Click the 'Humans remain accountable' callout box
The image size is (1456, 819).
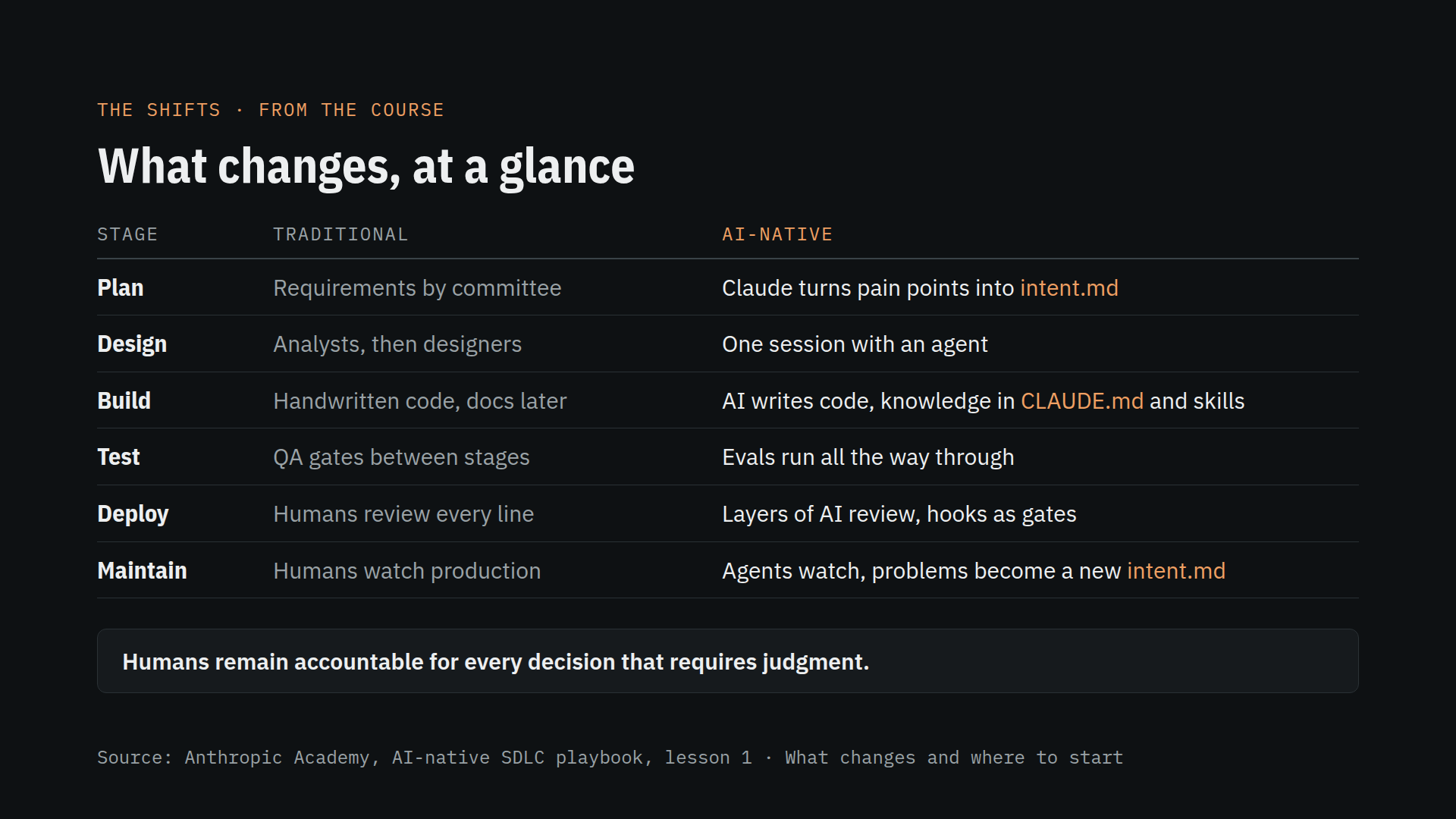(x=727, y=661)
